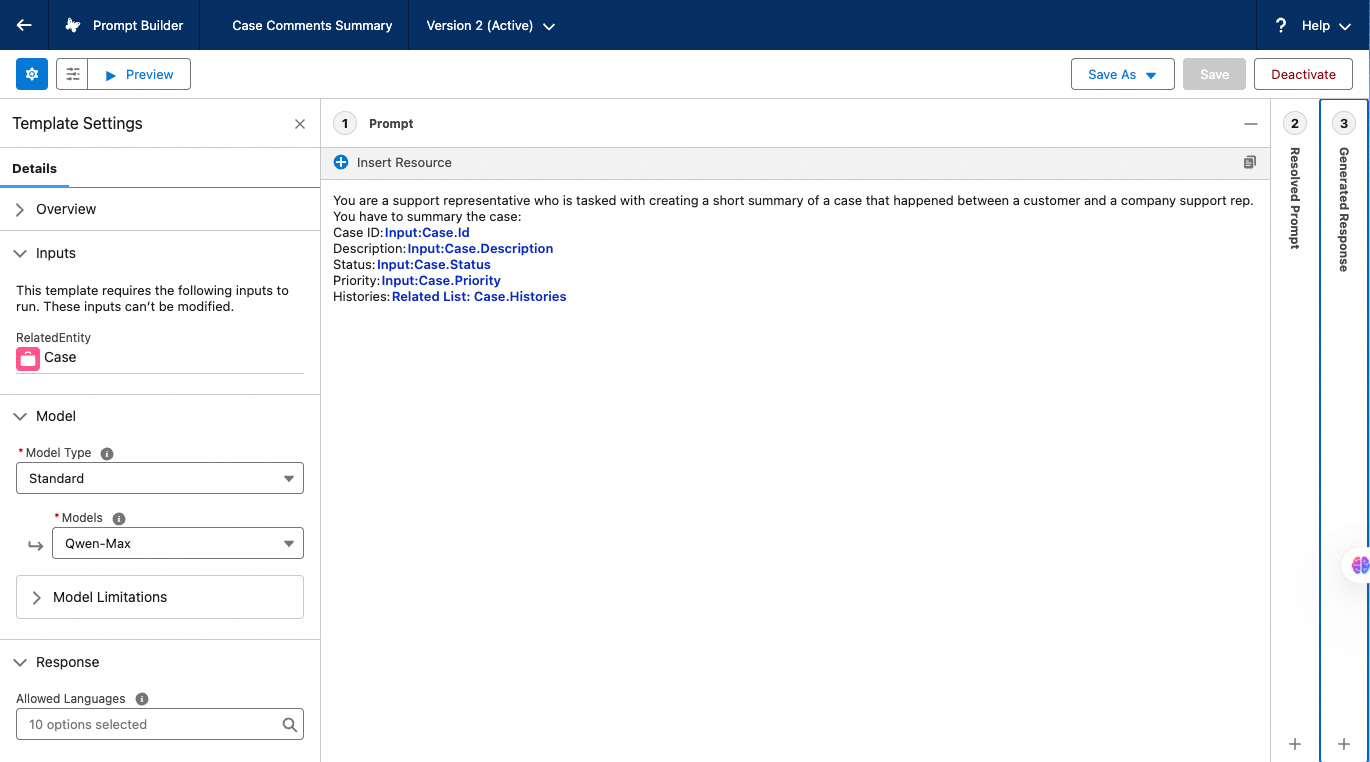Screen dimensions: 1370x762
Task: Open the Model Type Standard dropdown
Action: coord(160,478)
